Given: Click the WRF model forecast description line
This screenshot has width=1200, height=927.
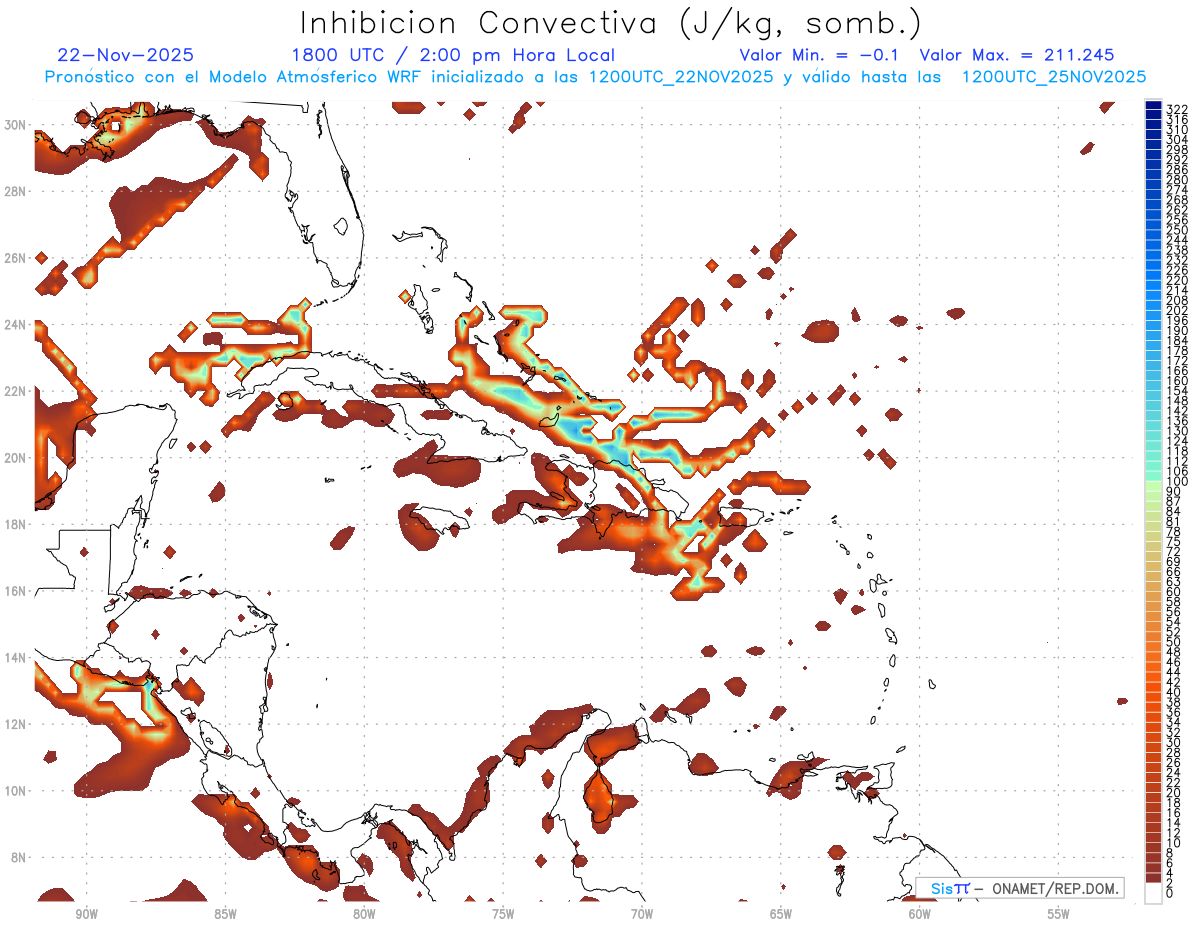Looking at the screenshot, I should pos(595,77).
